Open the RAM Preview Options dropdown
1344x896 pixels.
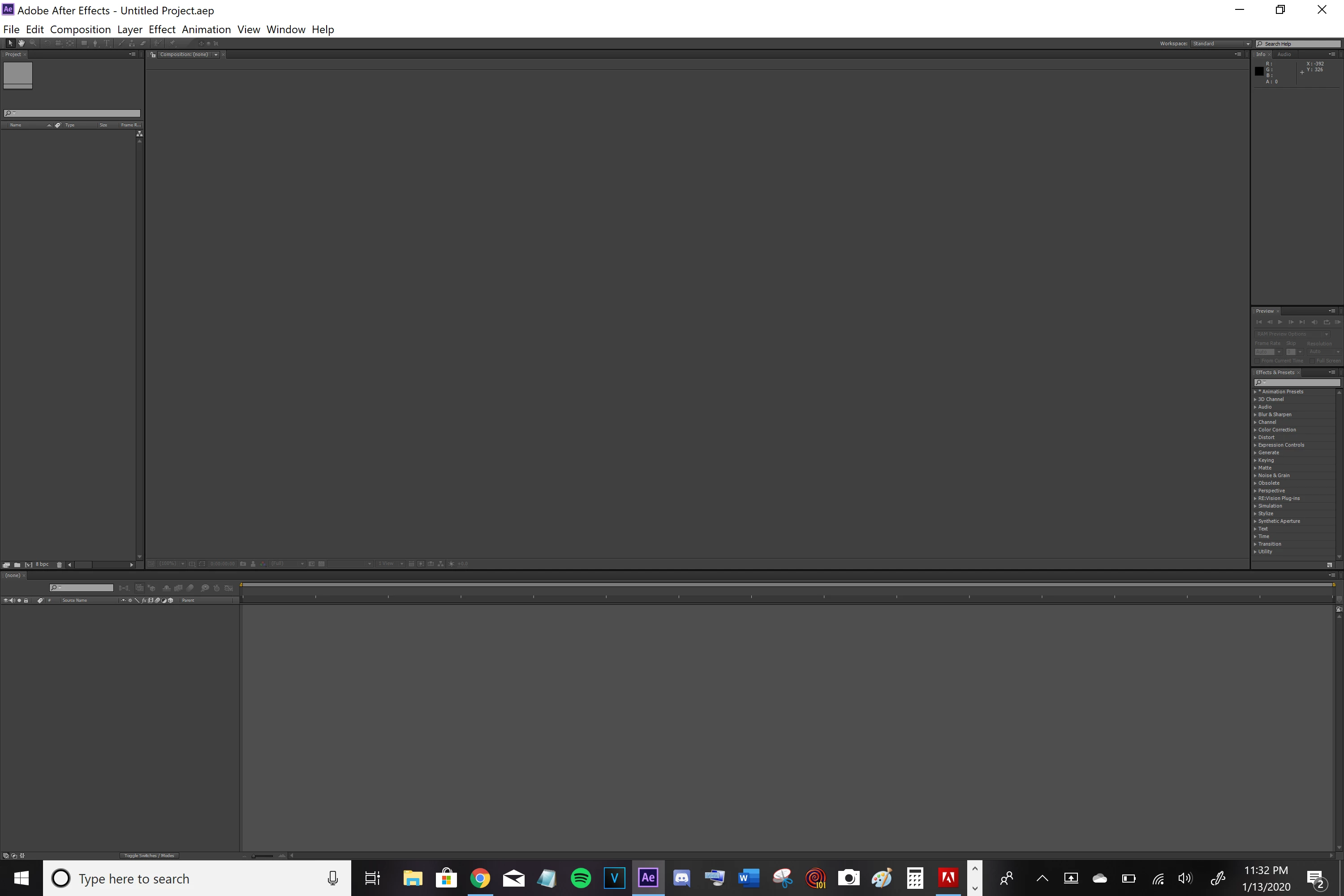tap(1292, 334)
